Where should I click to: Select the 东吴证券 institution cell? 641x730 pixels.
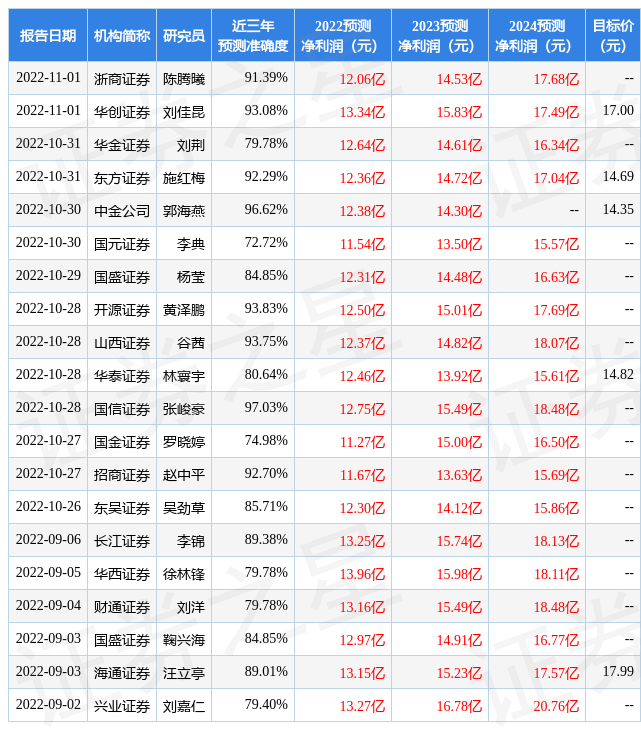click(122, 508)
